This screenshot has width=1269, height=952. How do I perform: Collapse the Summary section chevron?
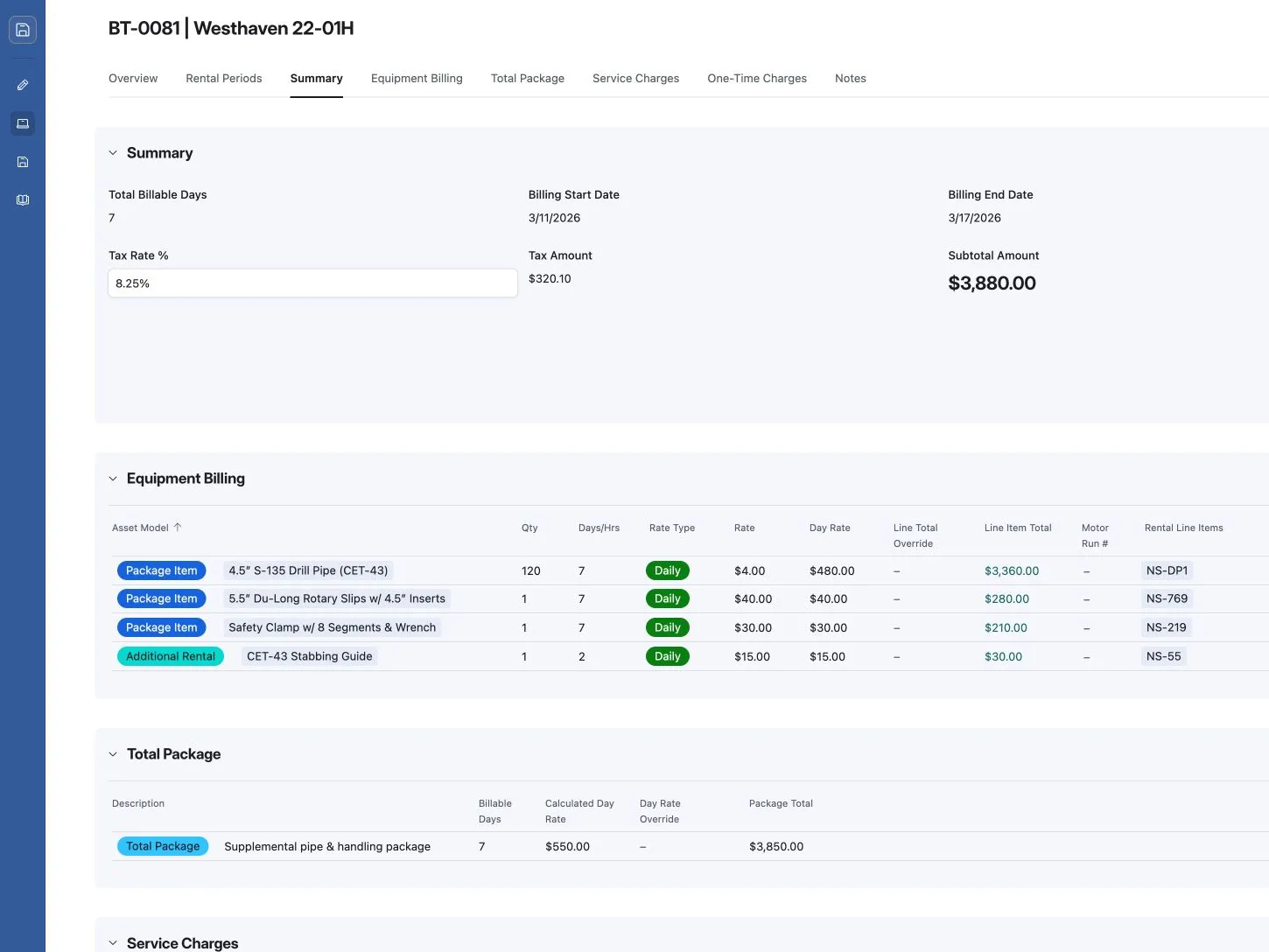point(113,153)
